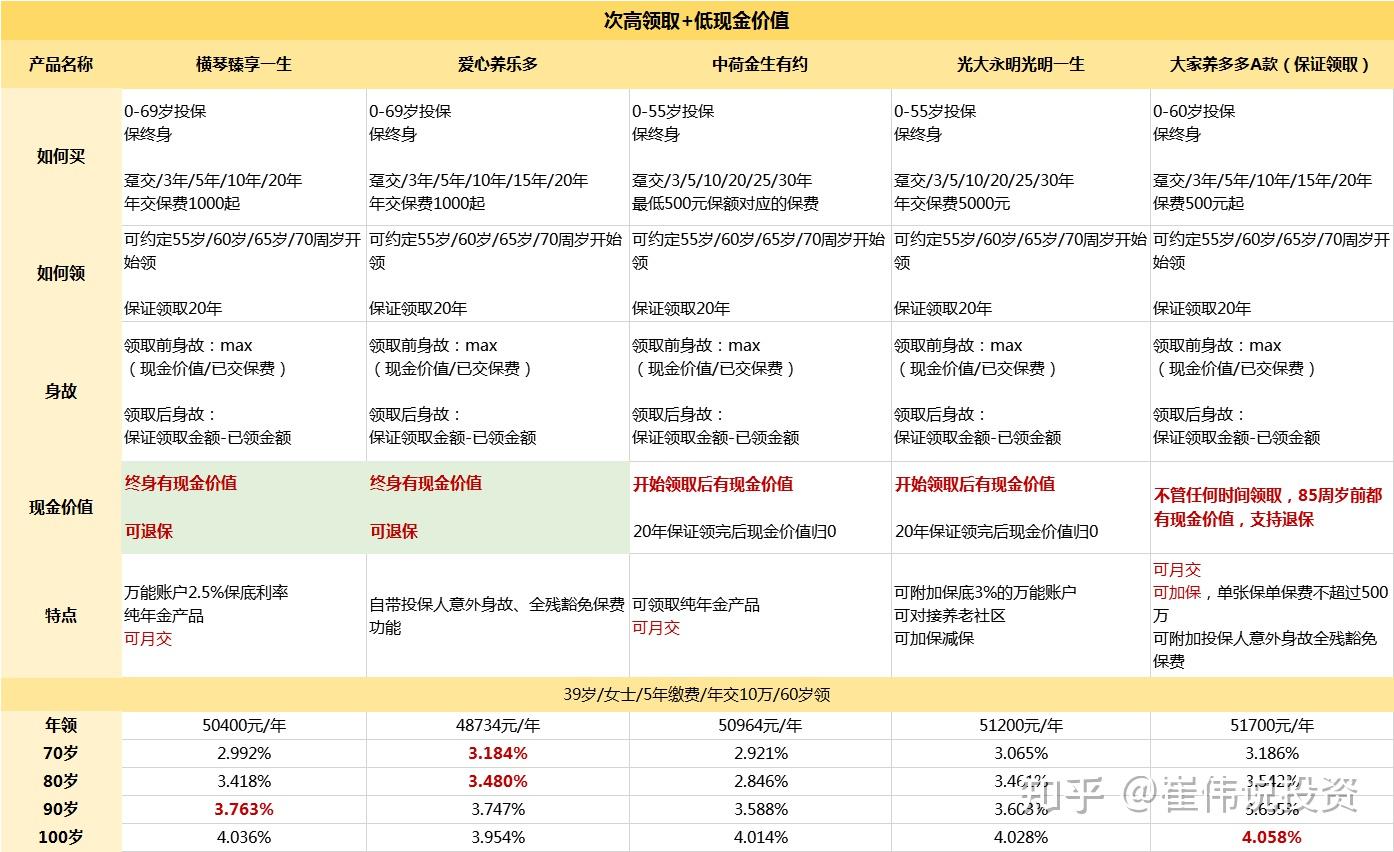This screenshot has width=1394, height=852.
Task: Select 可退保 in 横琴臻享一生 column
Action: (148, 531)
